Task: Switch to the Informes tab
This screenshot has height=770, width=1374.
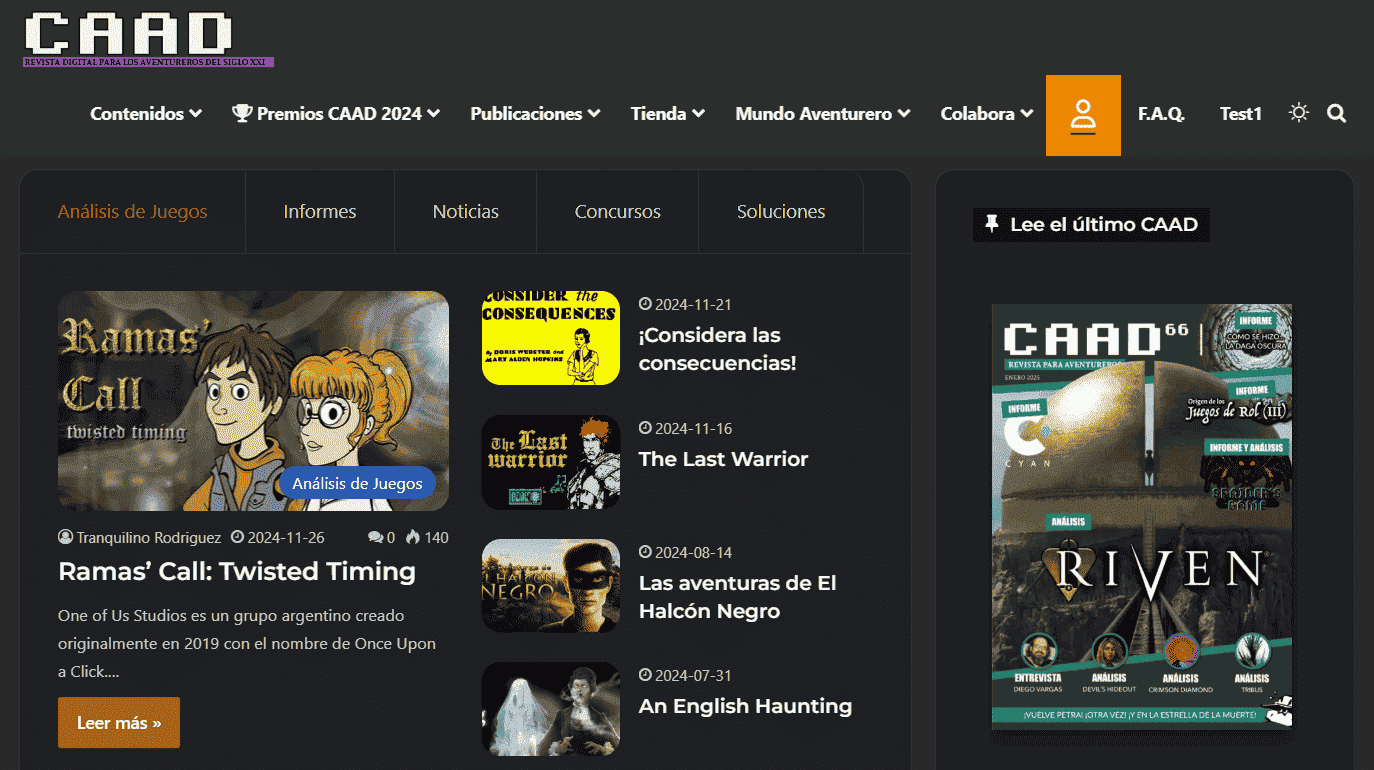Action: tap(319, 212)
